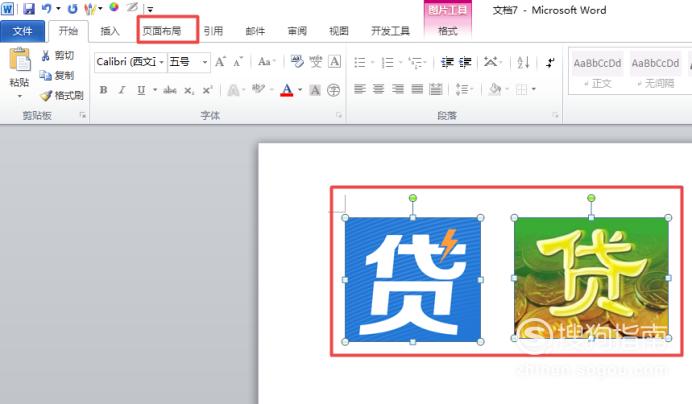Viewport: 692px width, 404px height.
Task: Open the Paste options arrow below 粘贴
Action: [x=19, y=96]
